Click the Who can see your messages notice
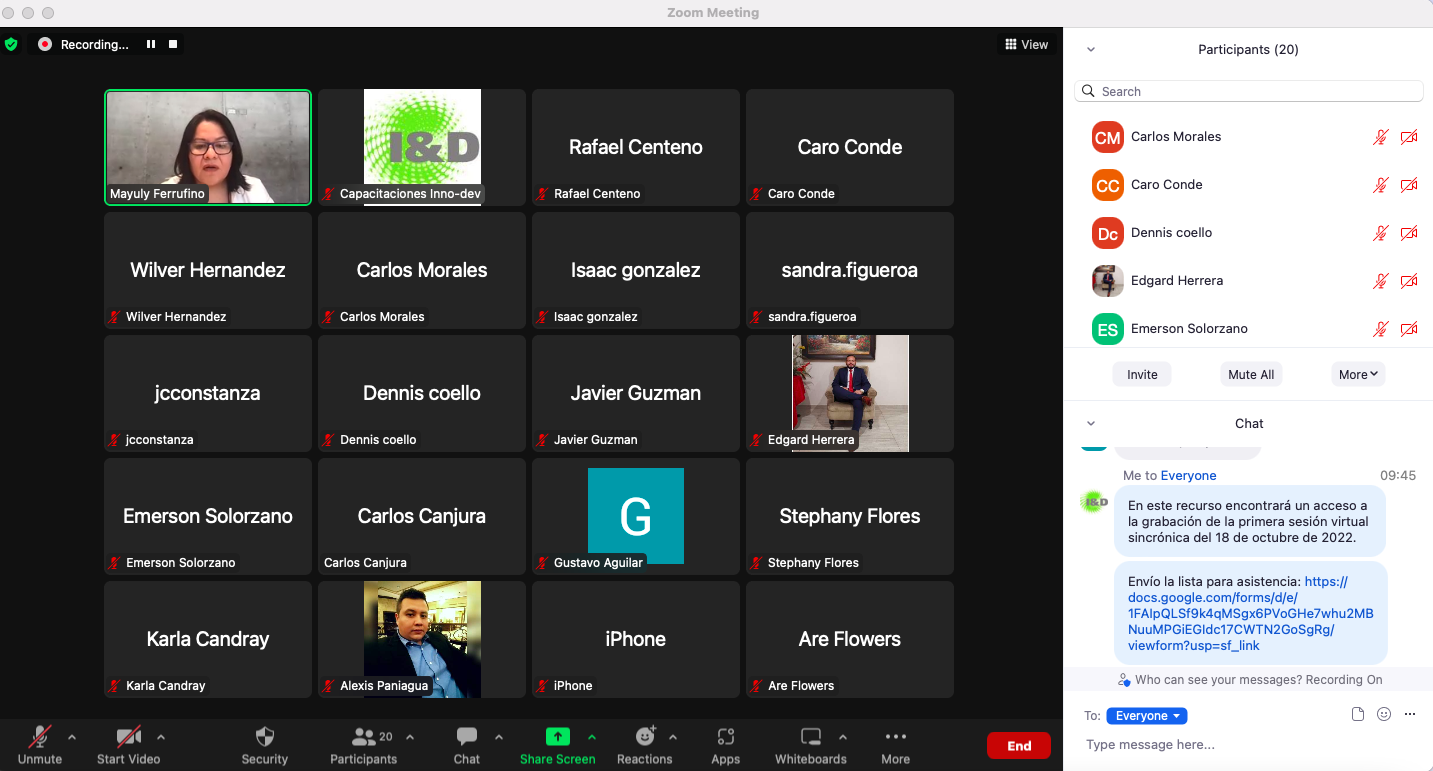This screenshot has width=1433, height=771. point(1250,680)
